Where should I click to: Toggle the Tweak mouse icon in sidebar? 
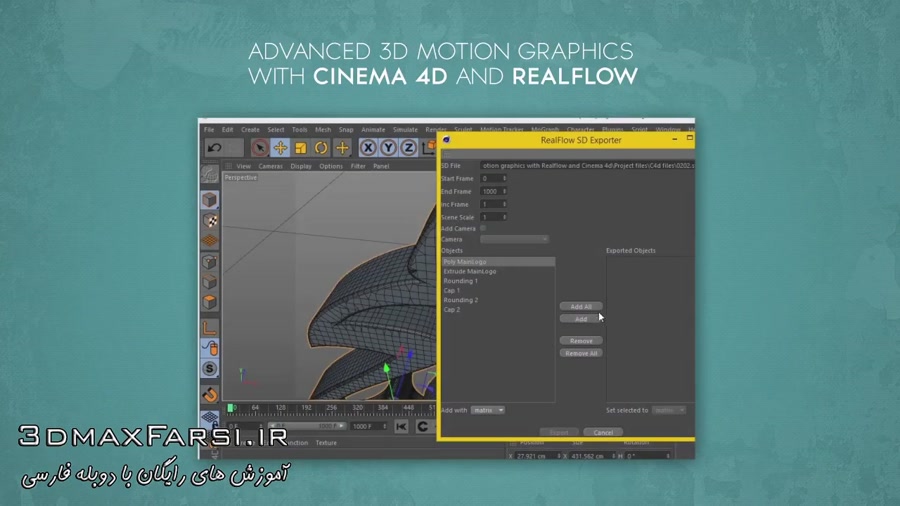[x=210, y=348]
